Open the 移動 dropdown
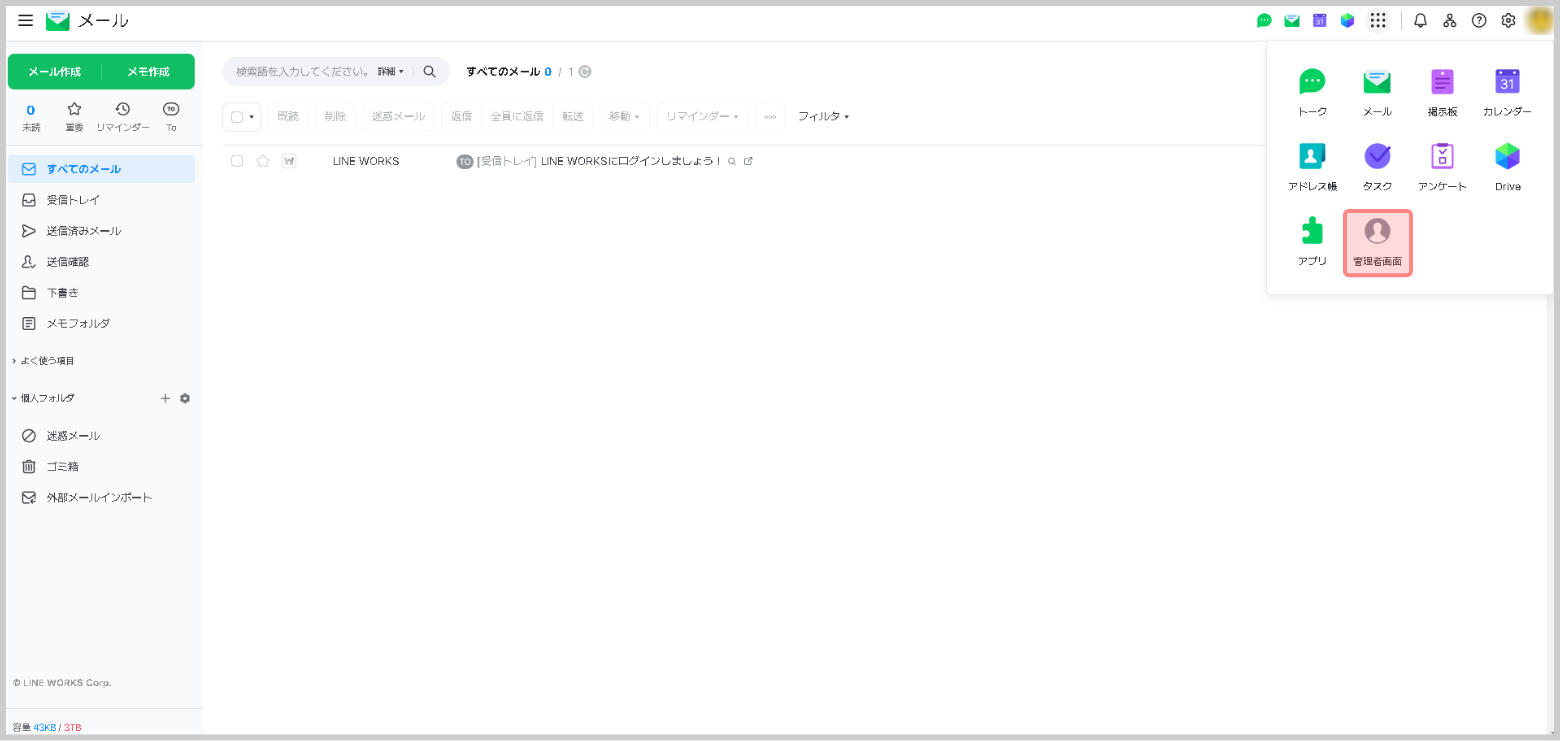Screen dimensions: 1560x741 624,117
